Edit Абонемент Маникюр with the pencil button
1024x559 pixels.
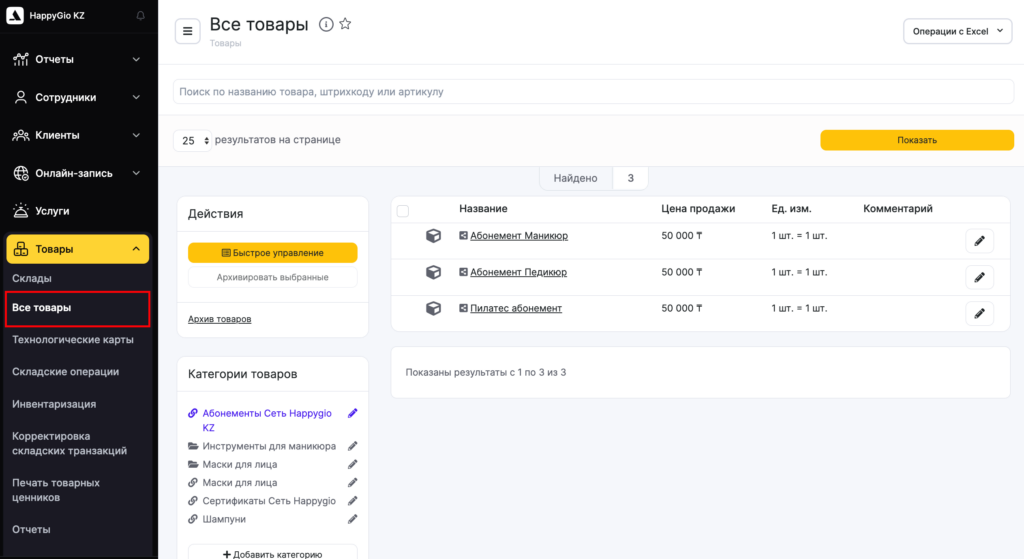(979, 241)
